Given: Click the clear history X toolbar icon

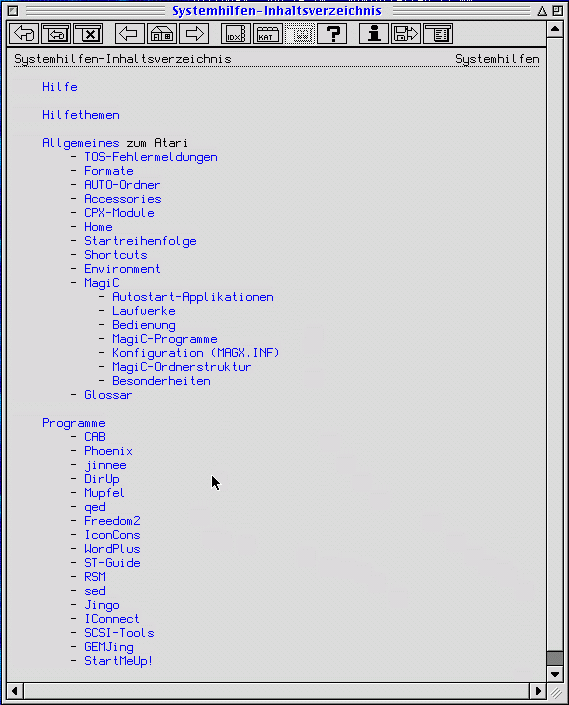Looking at the screenshot, I should click(x=88, y=34).
